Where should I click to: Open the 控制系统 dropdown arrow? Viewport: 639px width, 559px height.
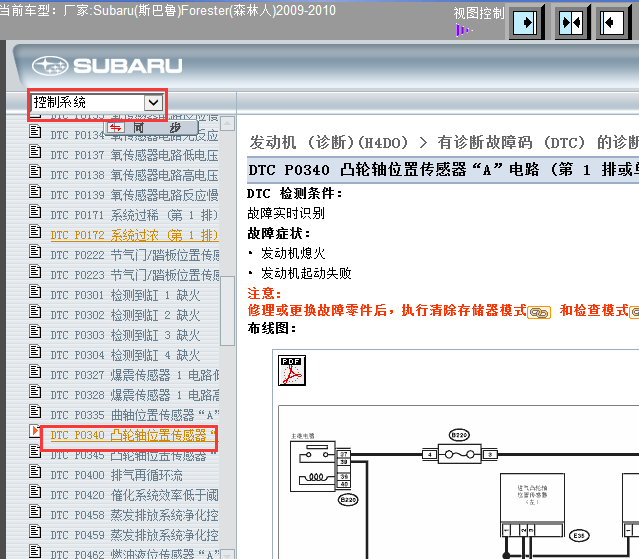click(154, 102)
